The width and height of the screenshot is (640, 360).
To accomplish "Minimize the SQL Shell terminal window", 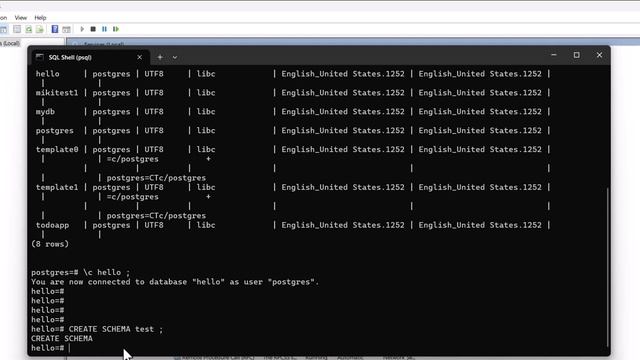I will (x=553, y=55).
